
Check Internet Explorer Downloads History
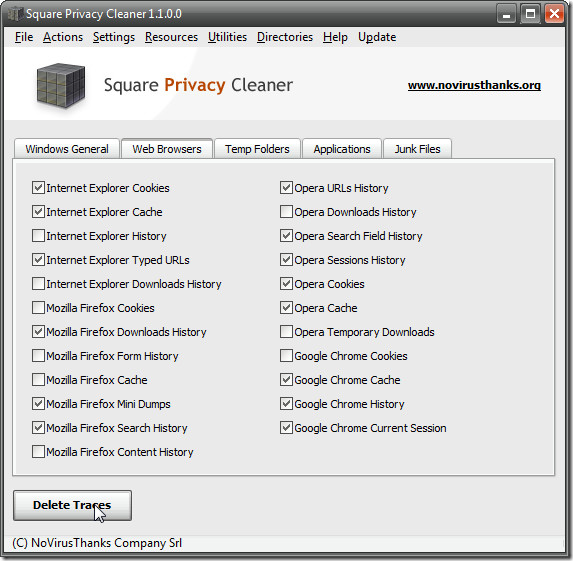38,284
